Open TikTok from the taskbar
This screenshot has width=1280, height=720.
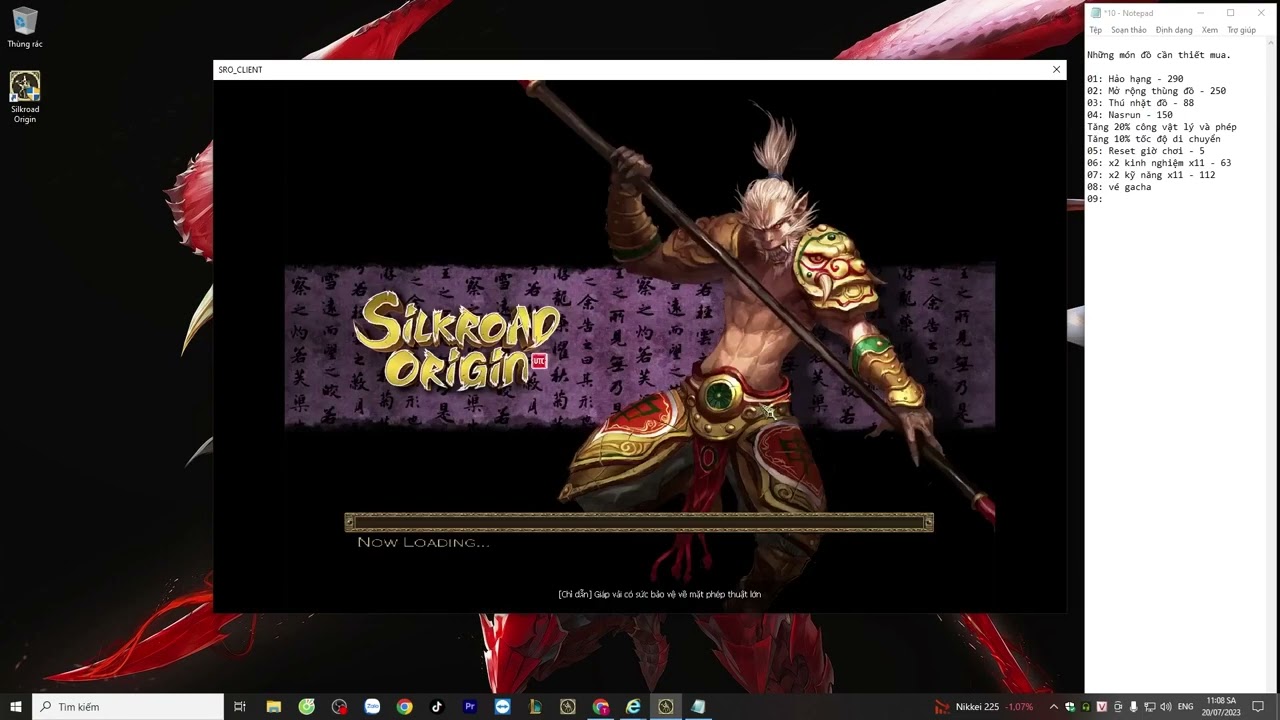pos(437,707)
